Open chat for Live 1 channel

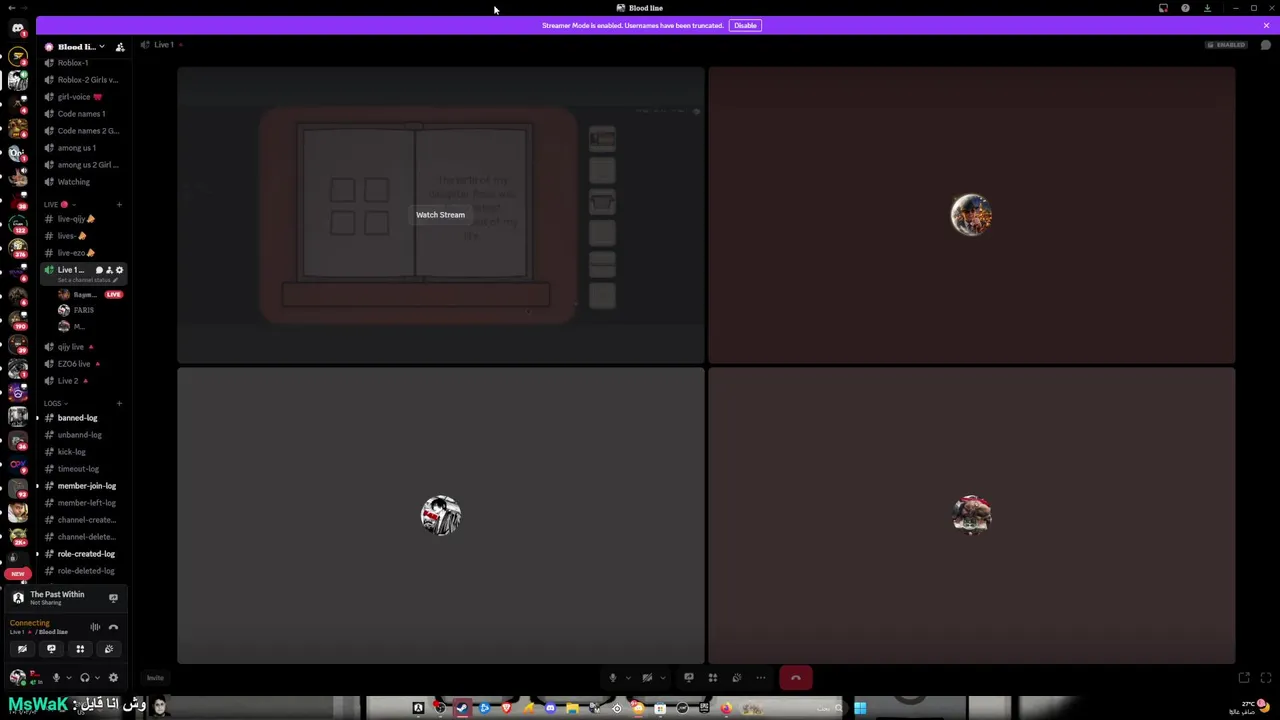(x=99, y=270)
